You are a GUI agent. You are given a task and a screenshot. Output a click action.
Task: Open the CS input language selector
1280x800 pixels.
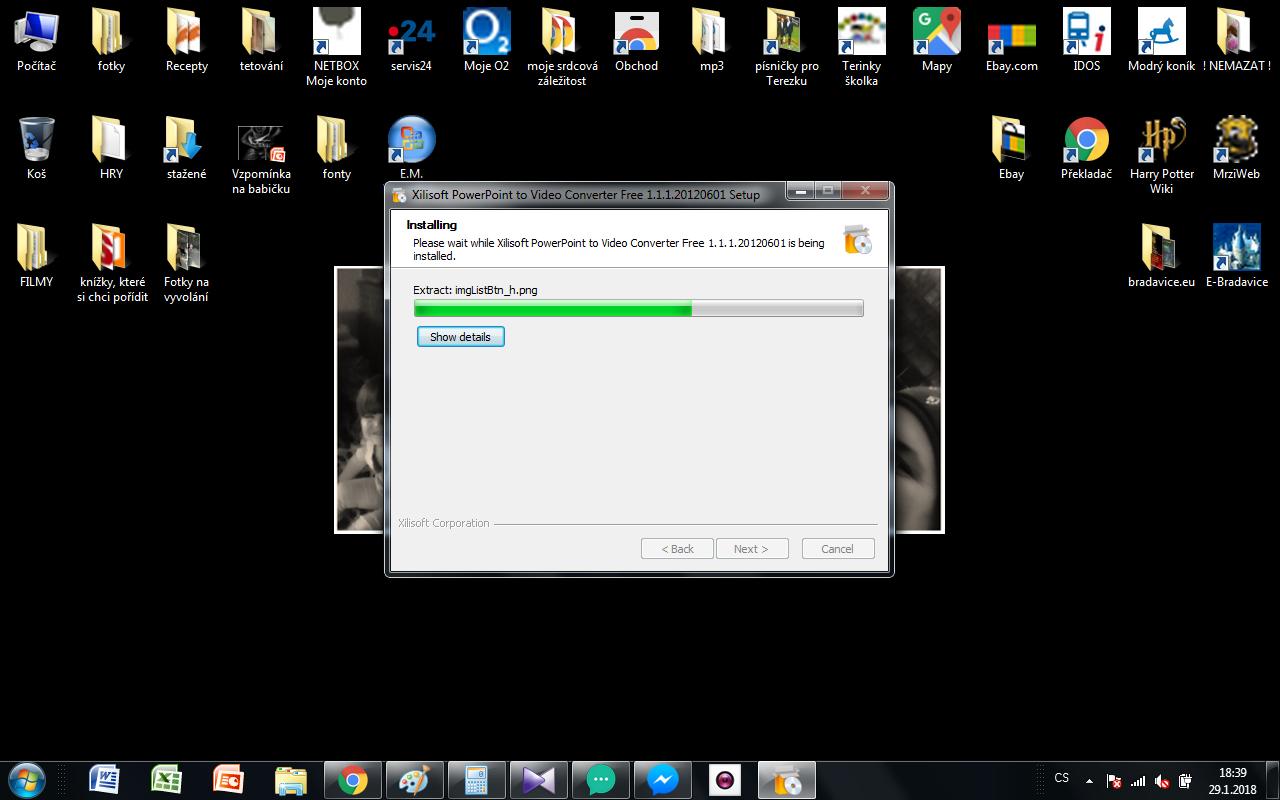[x=1061, y=778]
